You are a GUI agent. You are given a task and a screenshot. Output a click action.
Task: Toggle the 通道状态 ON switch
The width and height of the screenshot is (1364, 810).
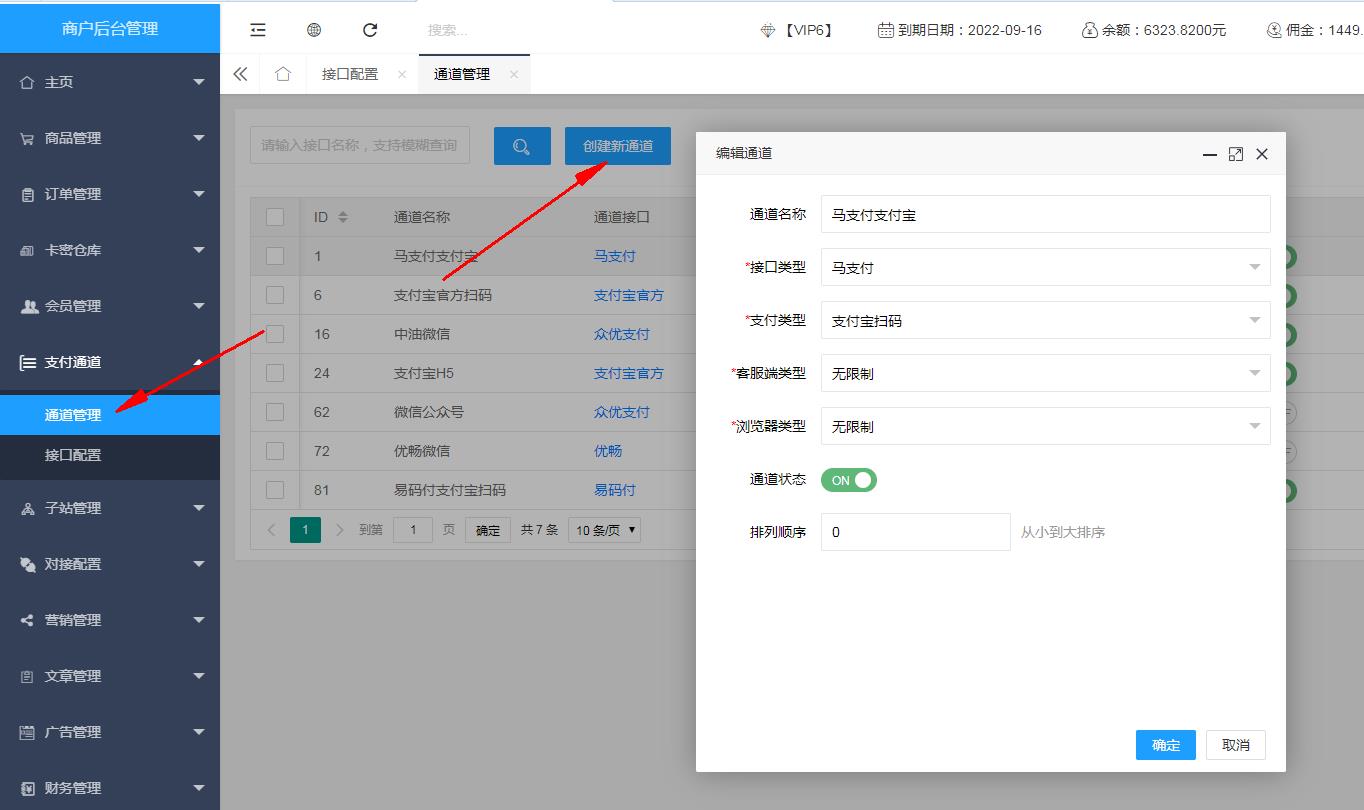[x=848, y=480]
